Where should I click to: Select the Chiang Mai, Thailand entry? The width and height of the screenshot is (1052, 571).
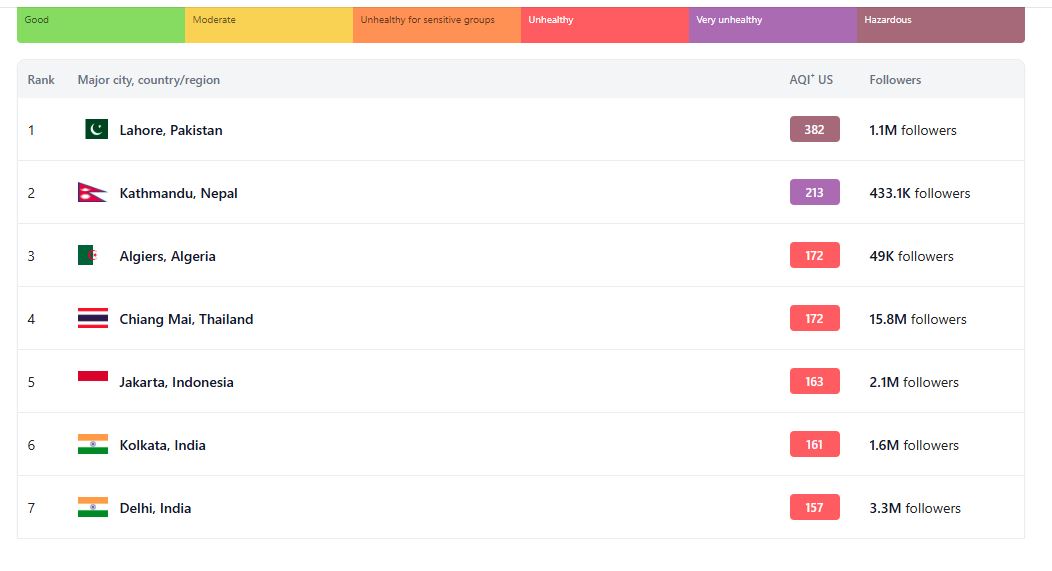[186, 319]
